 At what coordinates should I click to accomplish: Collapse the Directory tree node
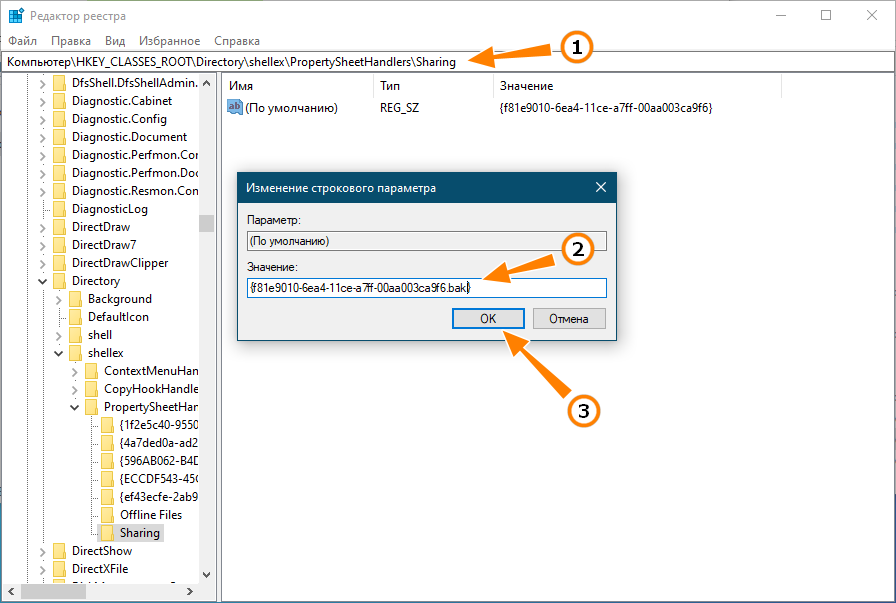click(42, 281)
